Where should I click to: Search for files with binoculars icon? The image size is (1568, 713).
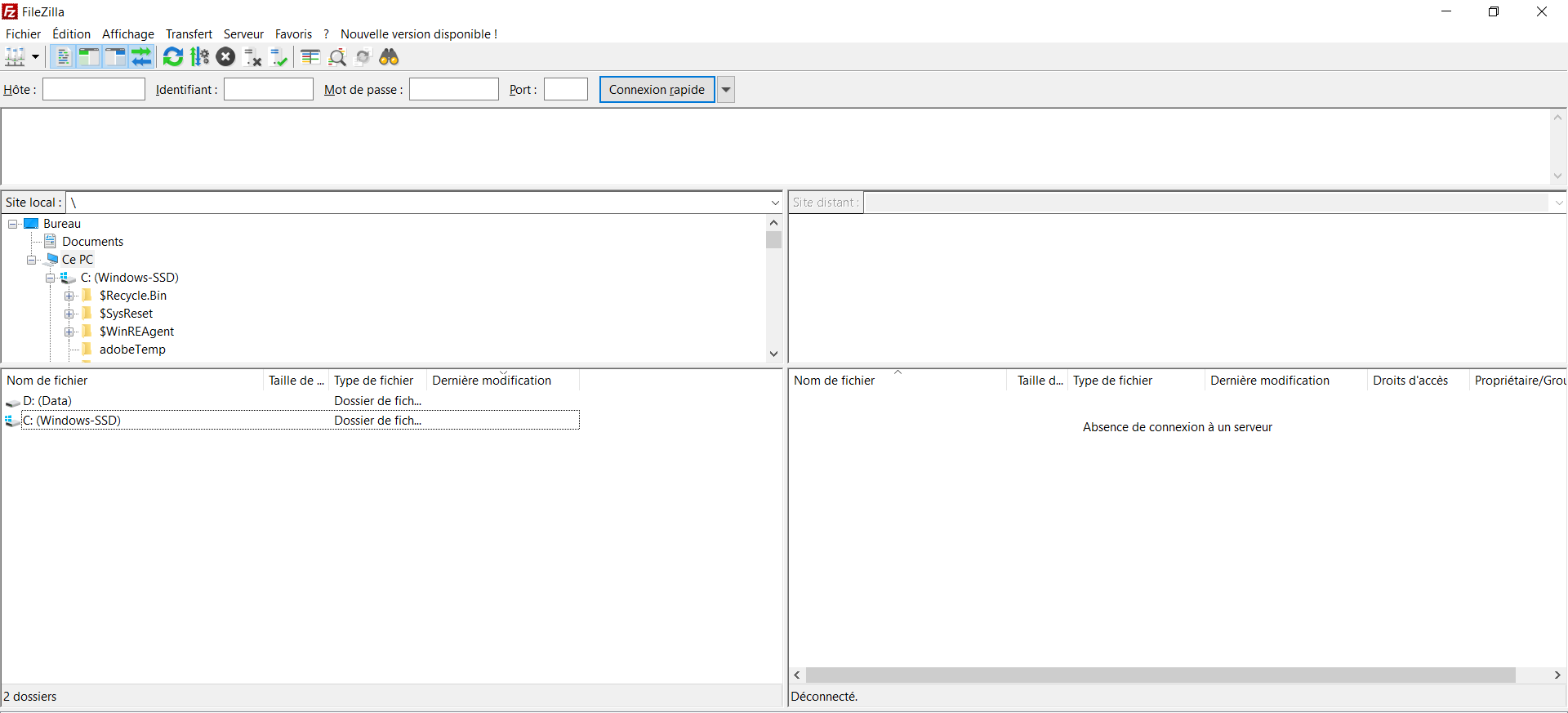390,57
